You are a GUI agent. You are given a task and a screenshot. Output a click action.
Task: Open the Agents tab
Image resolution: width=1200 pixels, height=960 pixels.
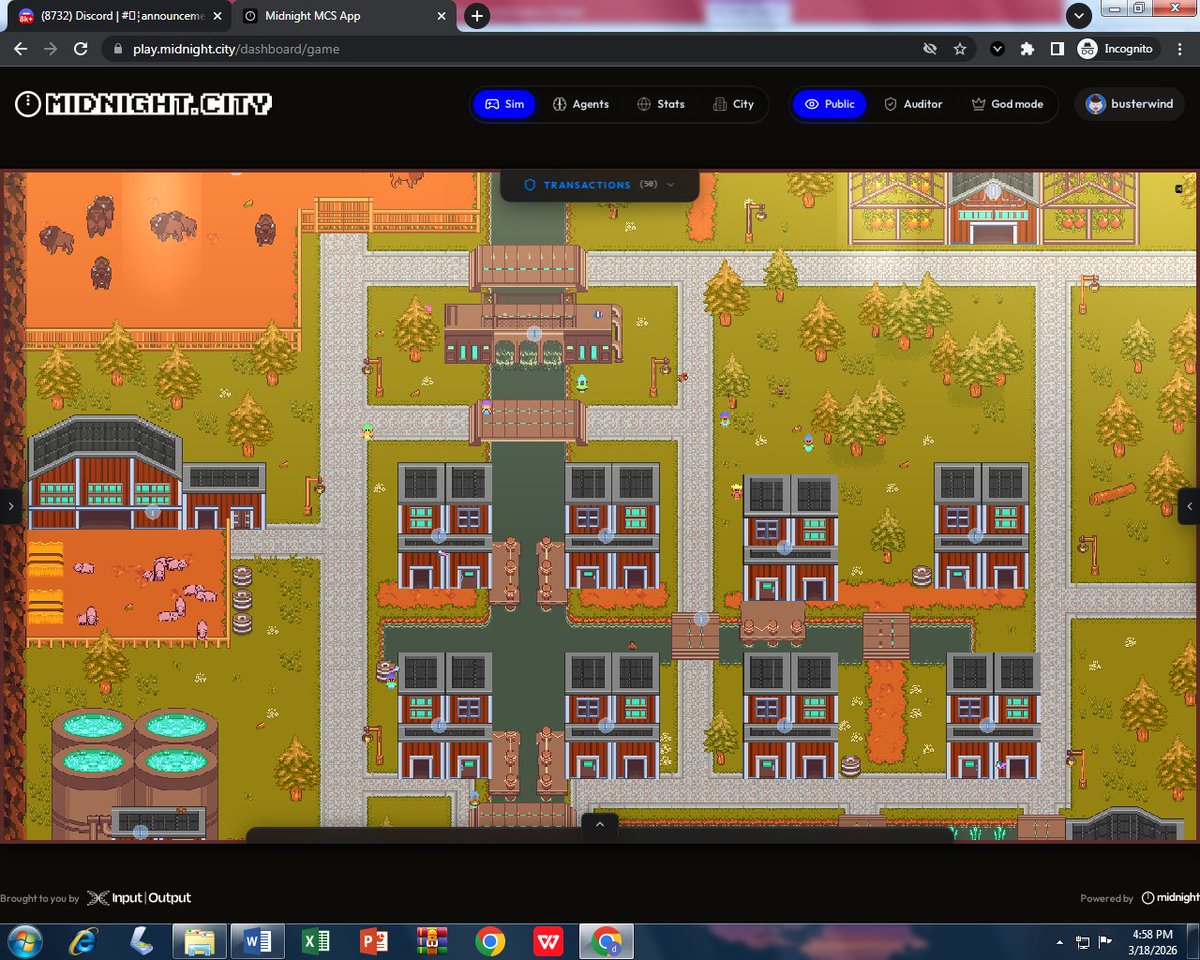click(x=580, y=104)
